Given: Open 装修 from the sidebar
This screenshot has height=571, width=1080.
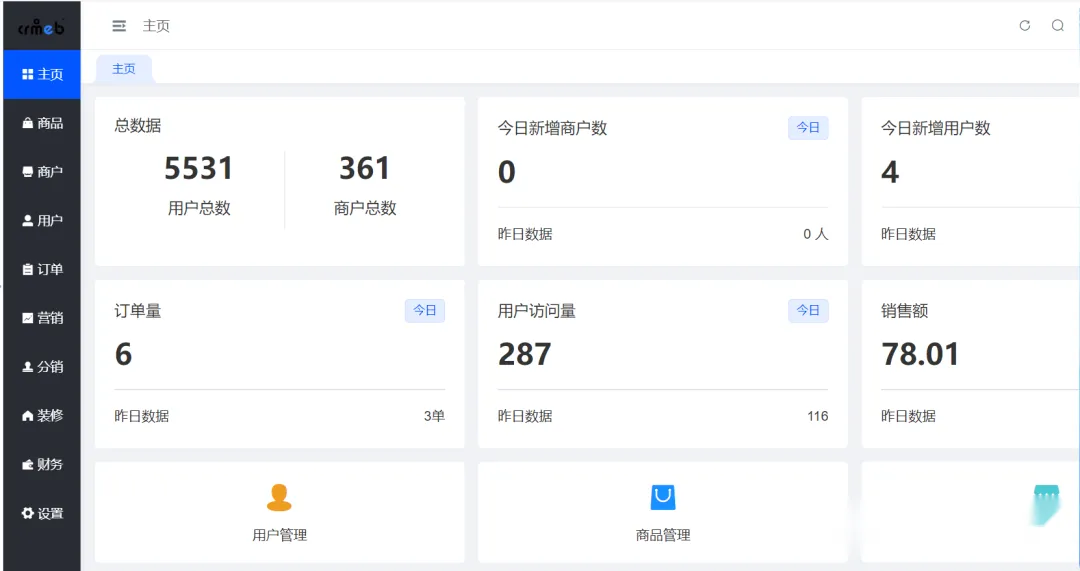Looking at the screenshot, I should click(42, 415).
